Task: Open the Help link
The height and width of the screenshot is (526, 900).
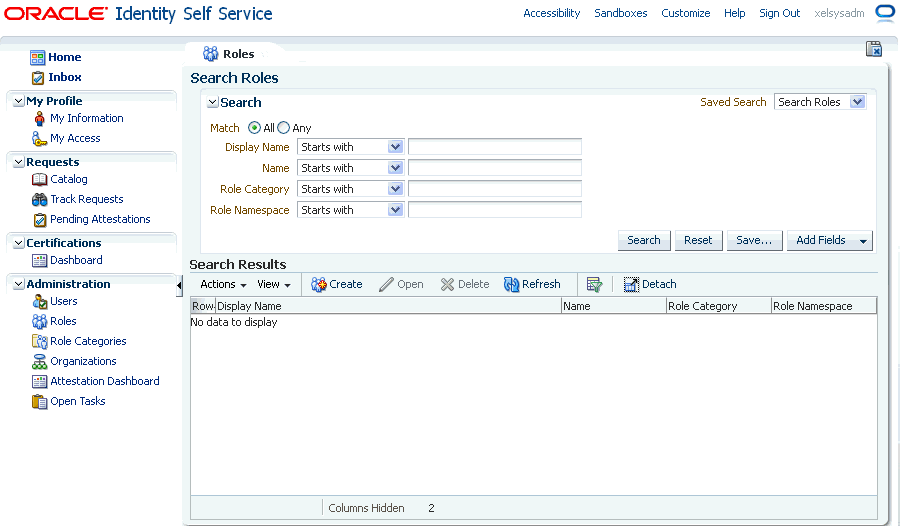Action: pos(734,13)
